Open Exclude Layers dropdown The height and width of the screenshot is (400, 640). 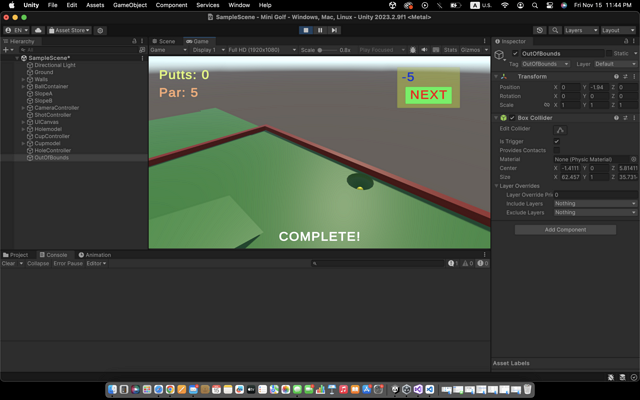click(x=595, y=212)
